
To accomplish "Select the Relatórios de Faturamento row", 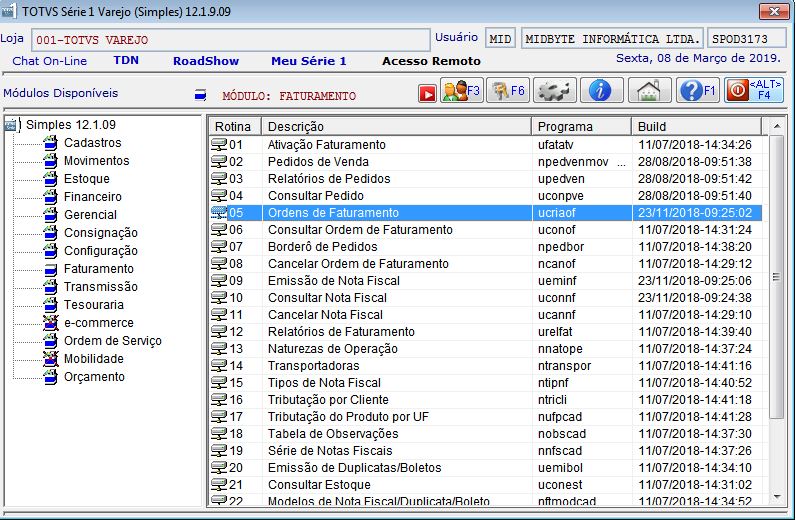I will pos(485,332).
